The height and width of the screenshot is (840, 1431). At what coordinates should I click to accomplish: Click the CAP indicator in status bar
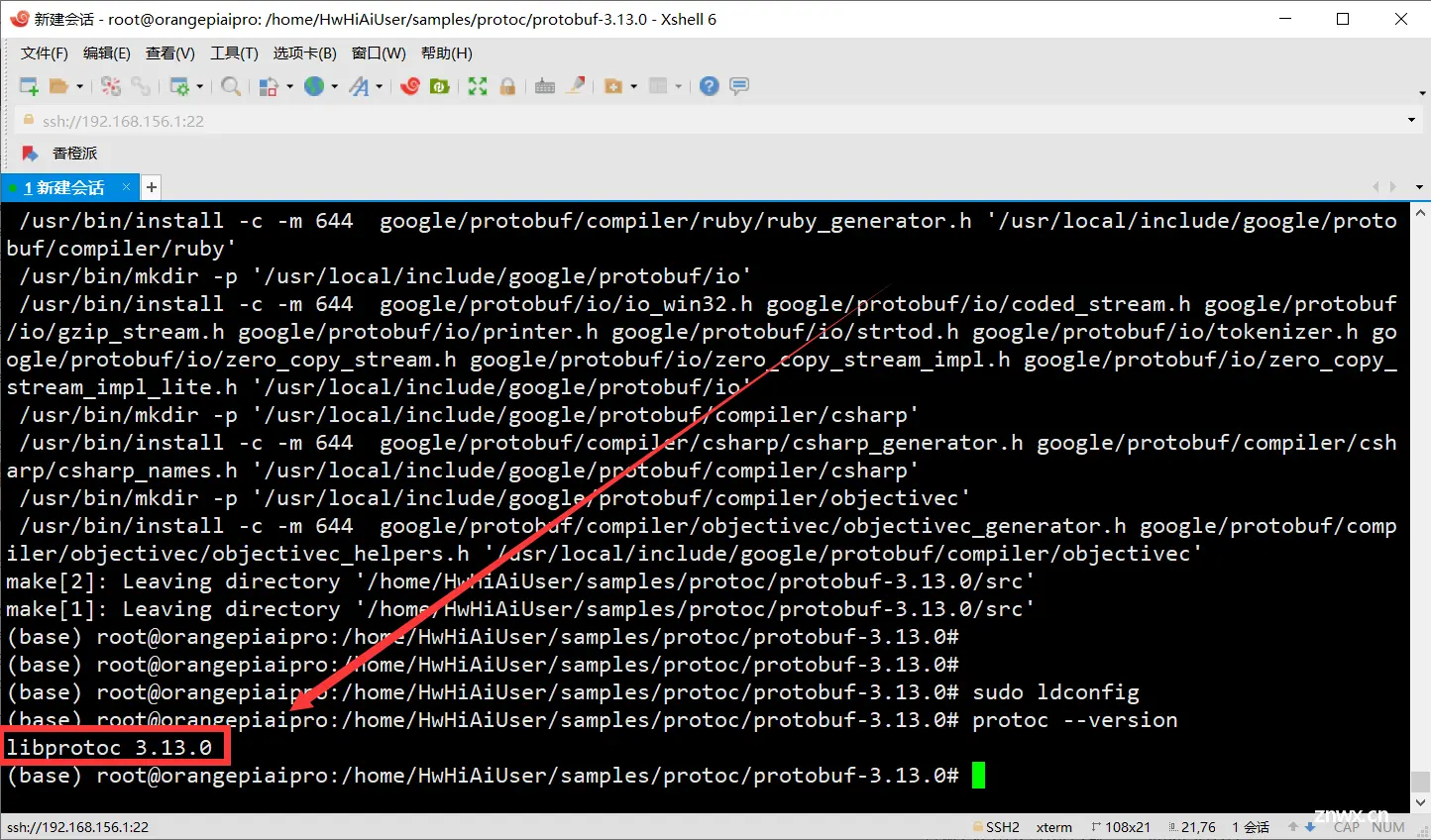click(x=1347, y=827)
